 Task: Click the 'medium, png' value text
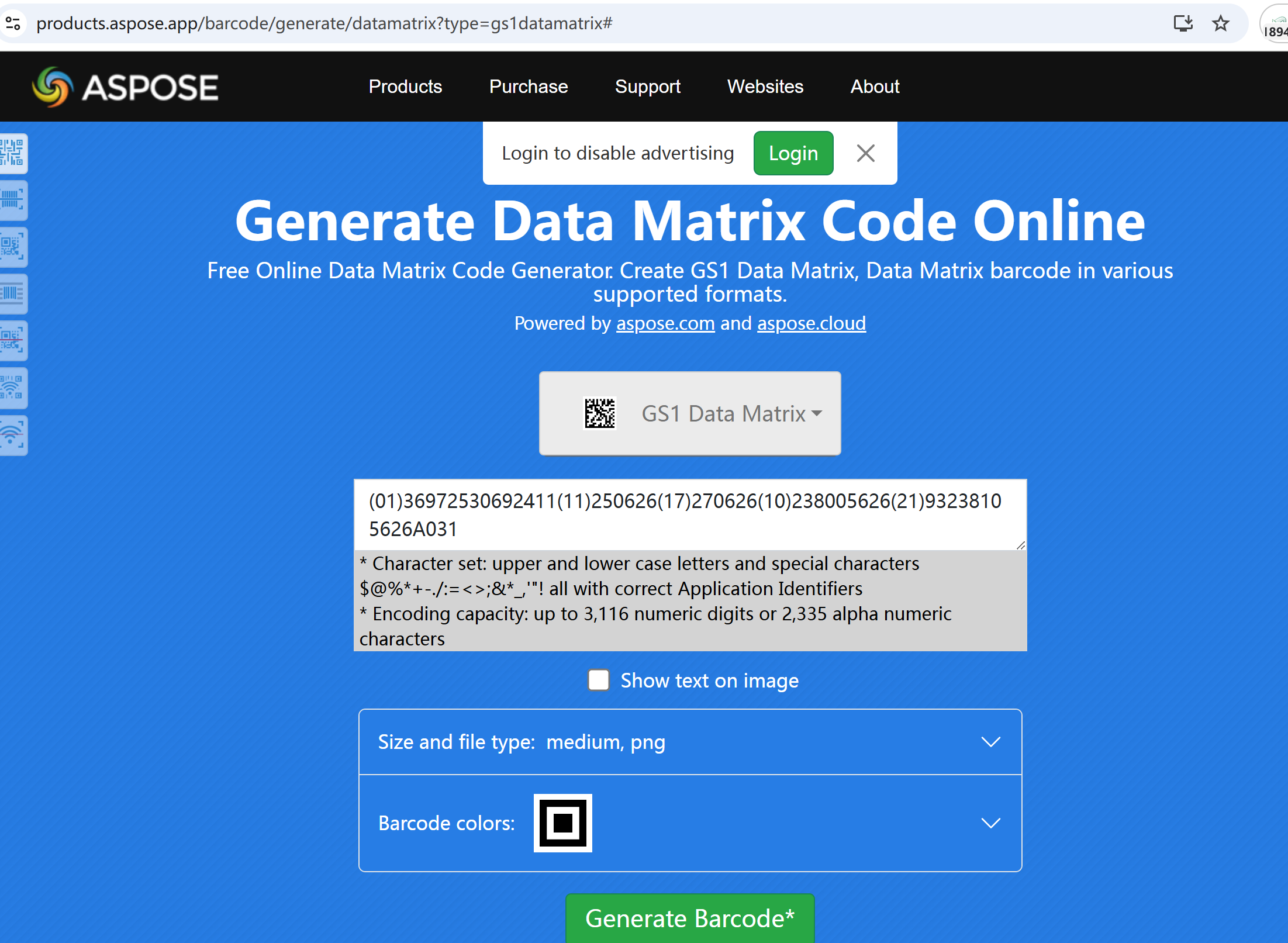pyautogui.click(x=606, y=742)
